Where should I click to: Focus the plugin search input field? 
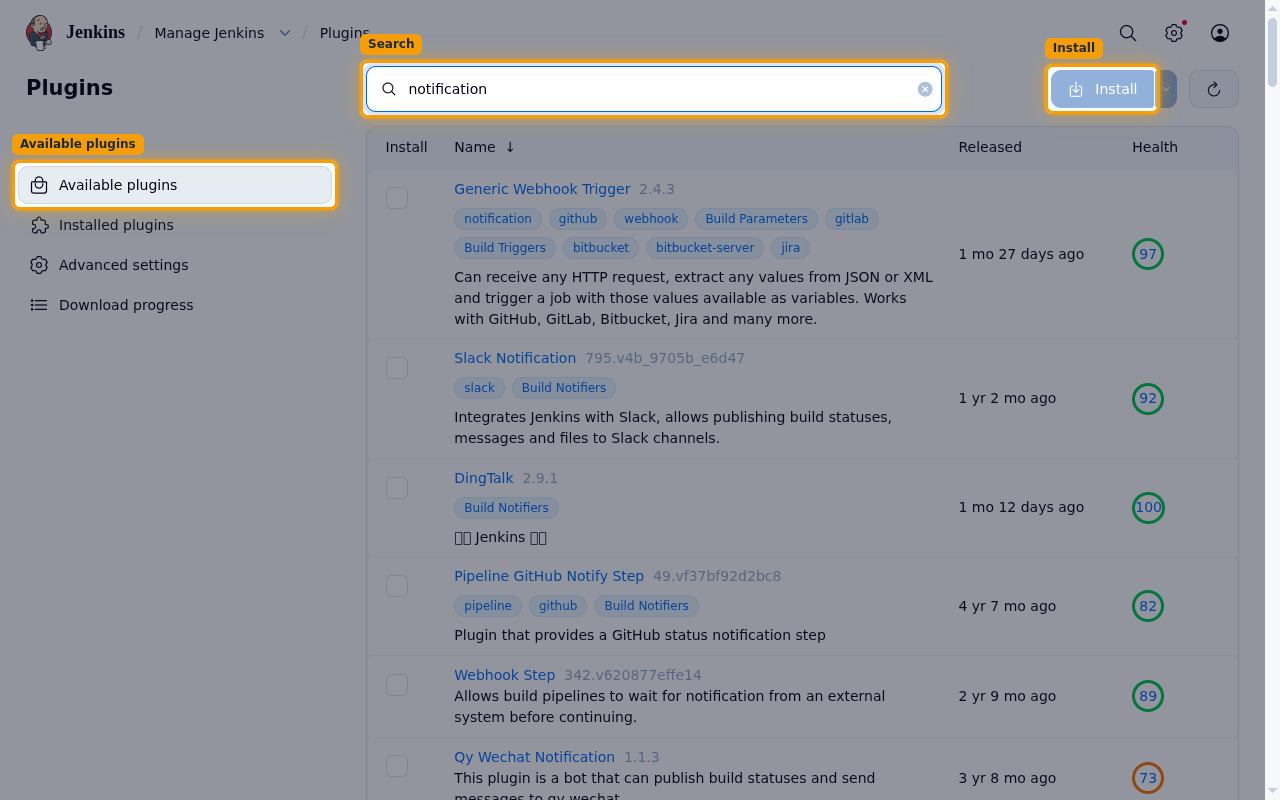coord(654,89)
